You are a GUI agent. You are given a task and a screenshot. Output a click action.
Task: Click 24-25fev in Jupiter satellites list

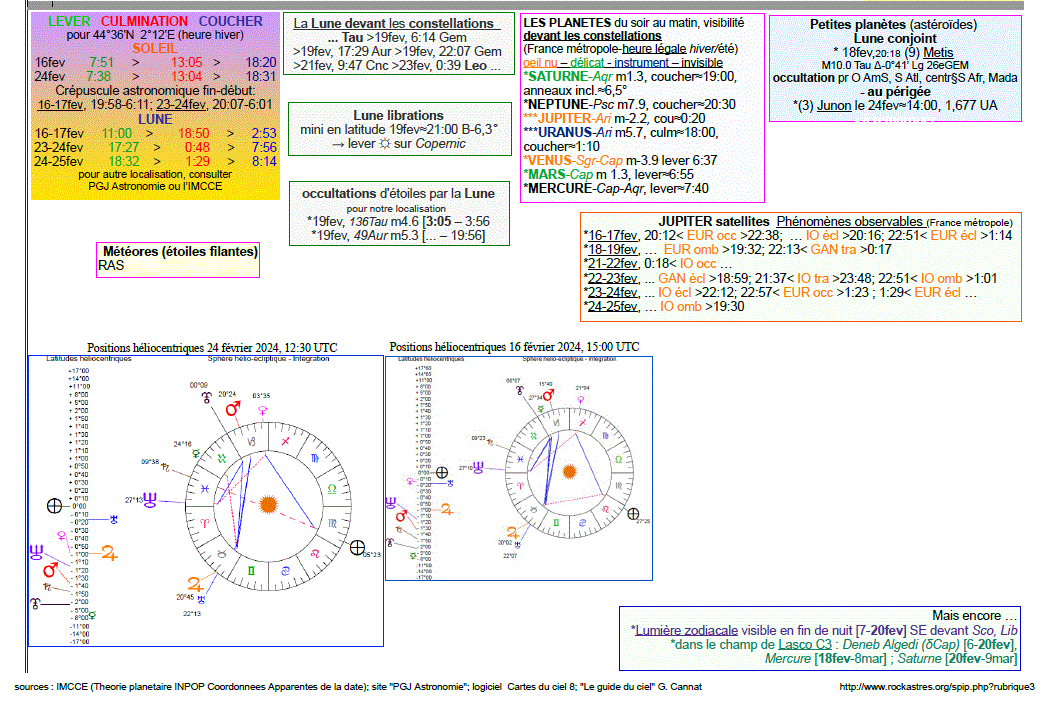point(612,306)
